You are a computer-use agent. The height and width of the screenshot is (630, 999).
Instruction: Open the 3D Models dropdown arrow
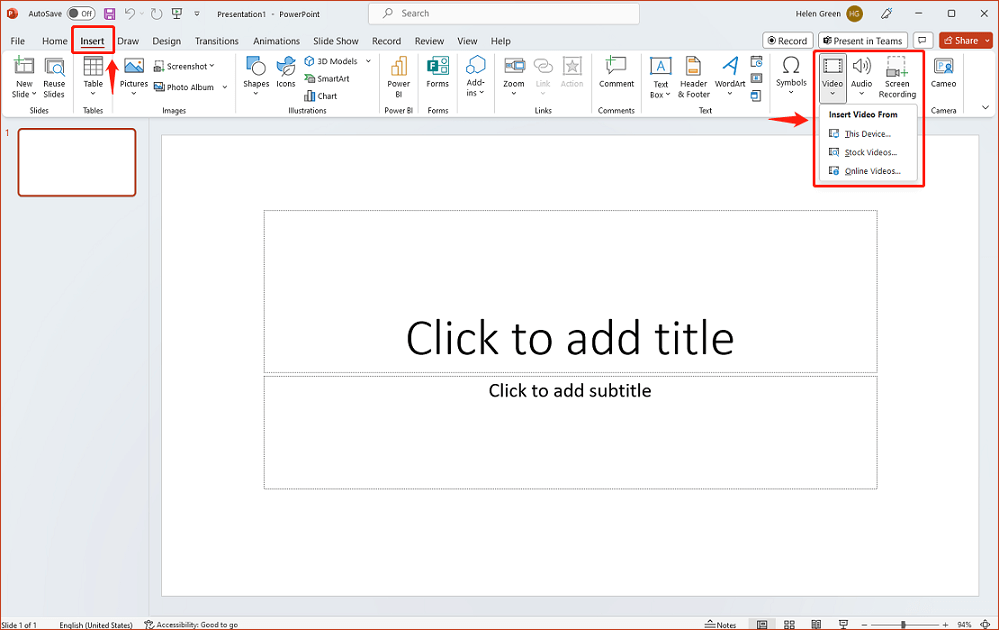coord(368,60)
